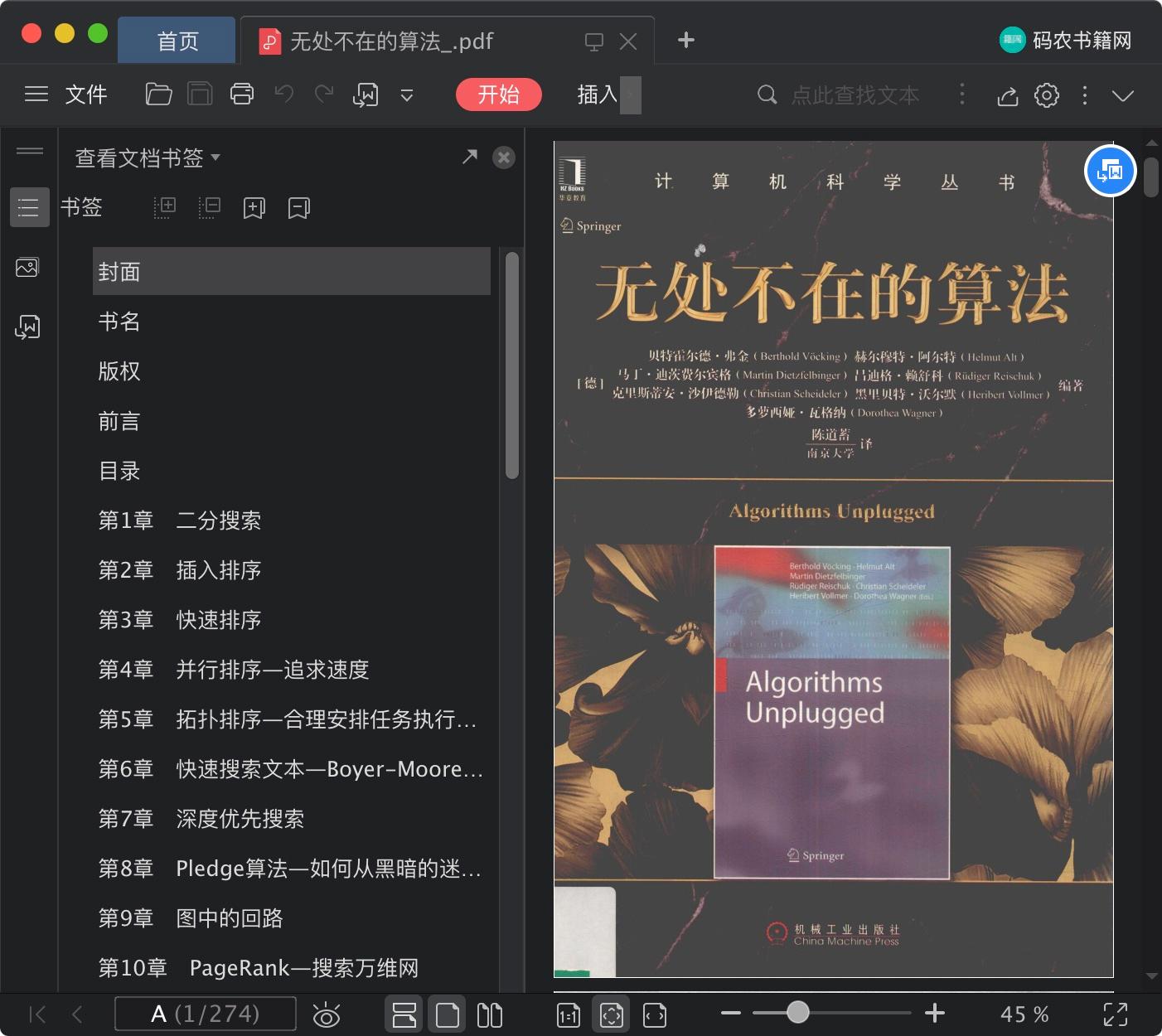
Task: Click the undo arrow icon
Action: click(283, 94)
